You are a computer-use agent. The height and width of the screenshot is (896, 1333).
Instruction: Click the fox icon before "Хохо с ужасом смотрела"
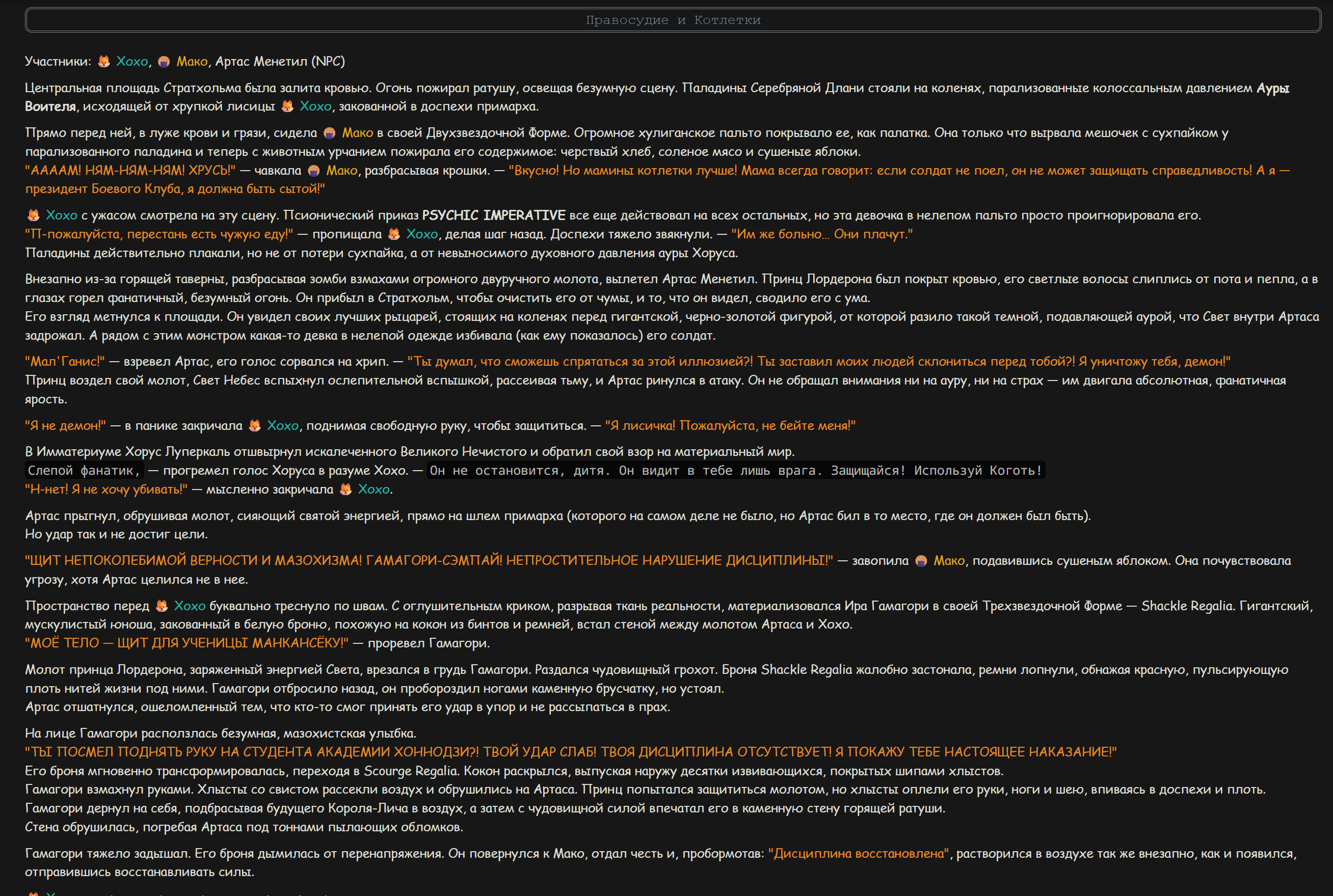tap(34, 215)
